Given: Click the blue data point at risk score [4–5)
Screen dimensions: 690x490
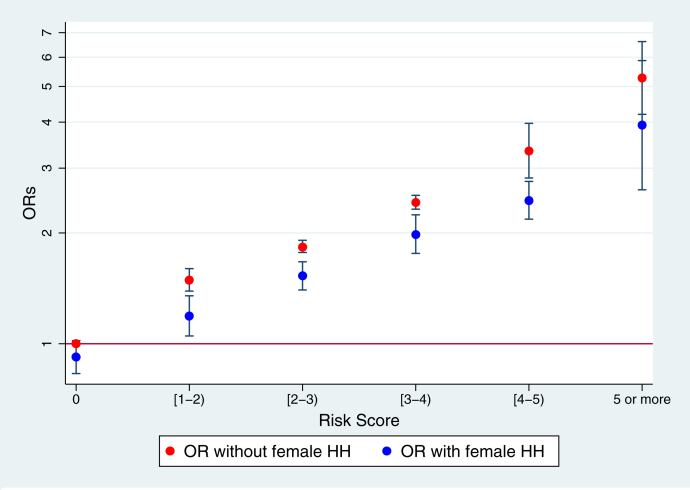Looking at the screenshot, I should point(529,201).
